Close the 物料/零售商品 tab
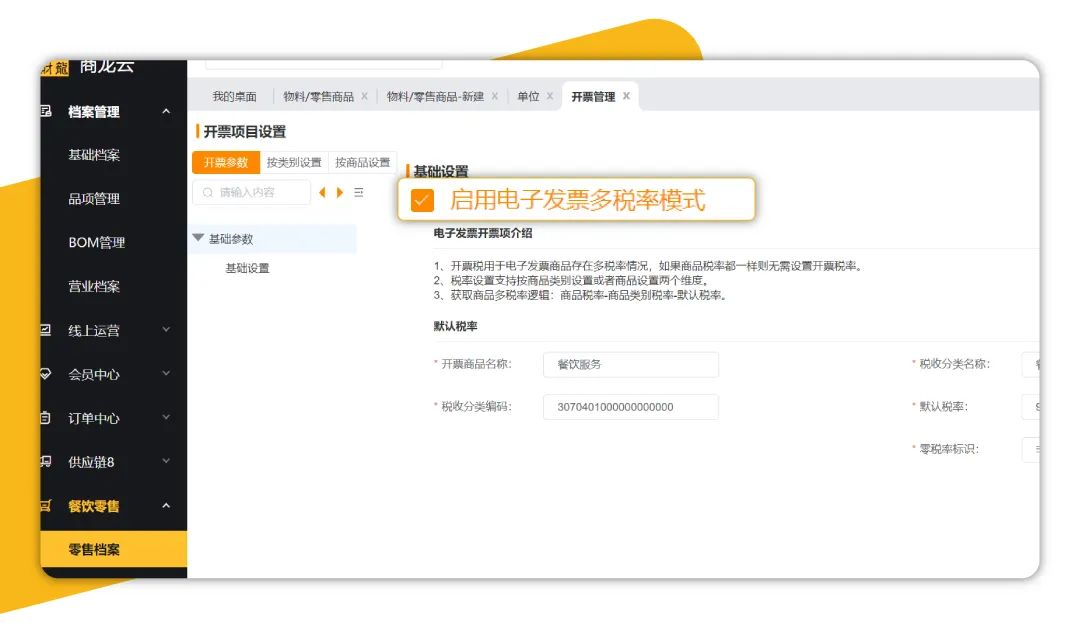The width and height of the screenshot is (1080, 639). (x=364, y=96)
